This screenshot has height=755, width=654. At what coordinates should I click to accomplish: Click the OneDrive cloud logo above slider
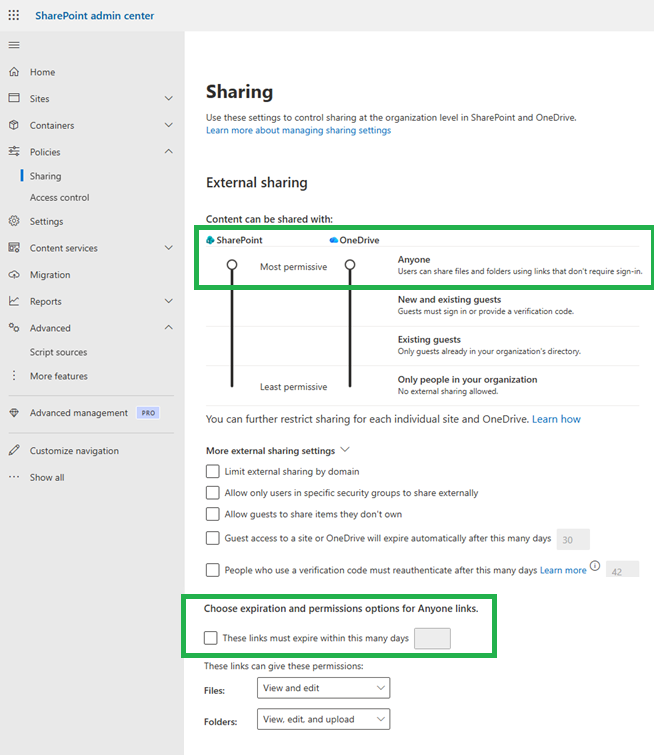(333, 240)
